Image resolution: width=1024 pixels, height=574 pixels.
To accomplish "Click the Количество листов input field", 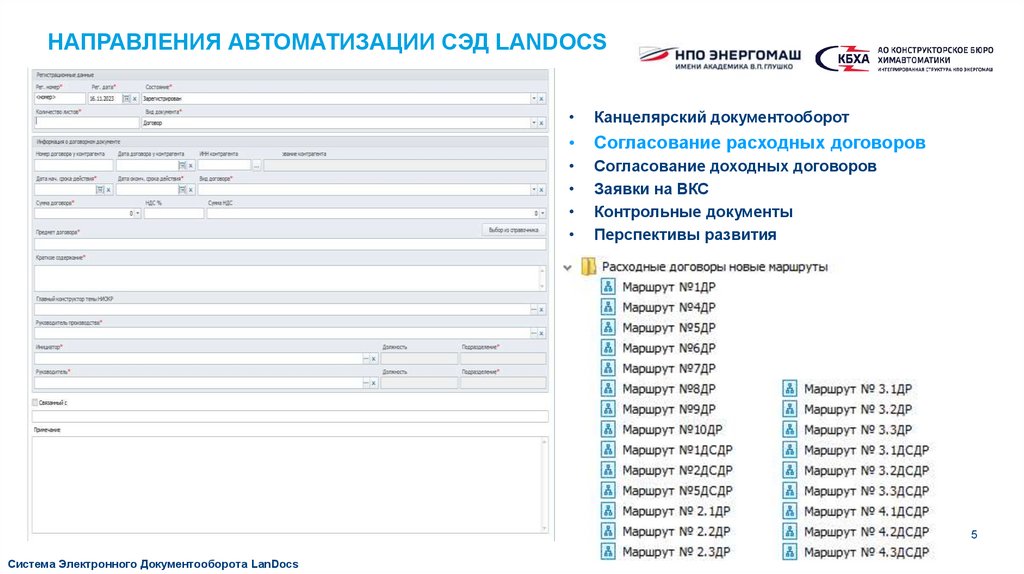I will tap(84, 124).
